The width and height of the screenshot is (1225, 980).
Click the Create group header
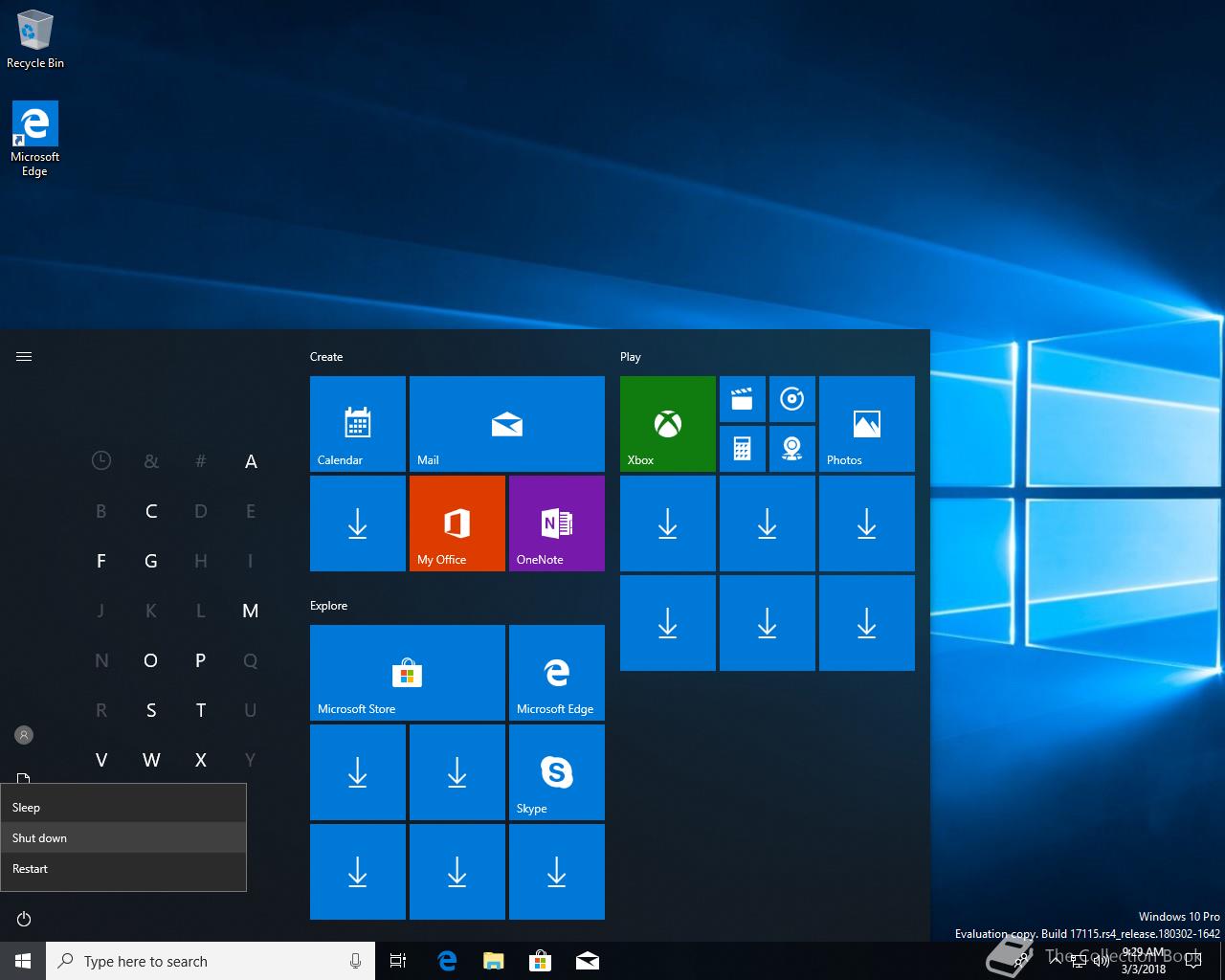pyautogui.click(x=326, y=357)
